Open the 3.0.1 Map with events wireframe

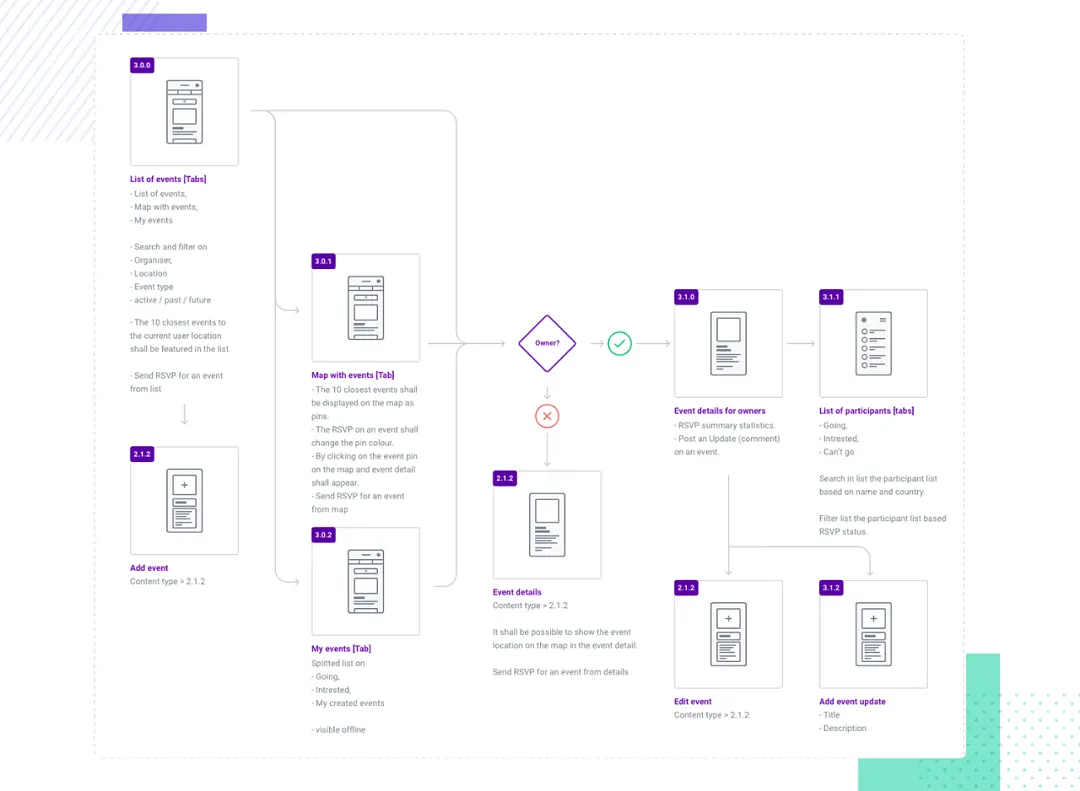pos(366,308)
